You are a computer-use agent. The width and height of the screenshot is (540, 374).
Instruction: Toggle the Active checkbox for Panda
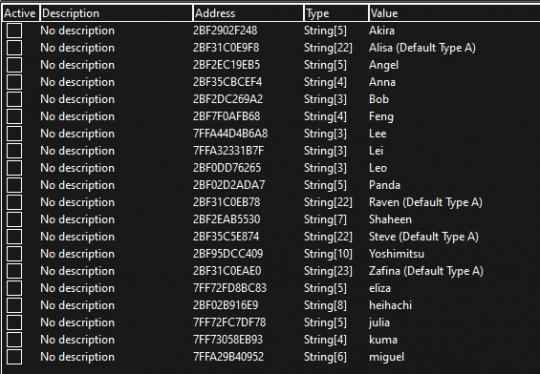[x=14, y=185]
